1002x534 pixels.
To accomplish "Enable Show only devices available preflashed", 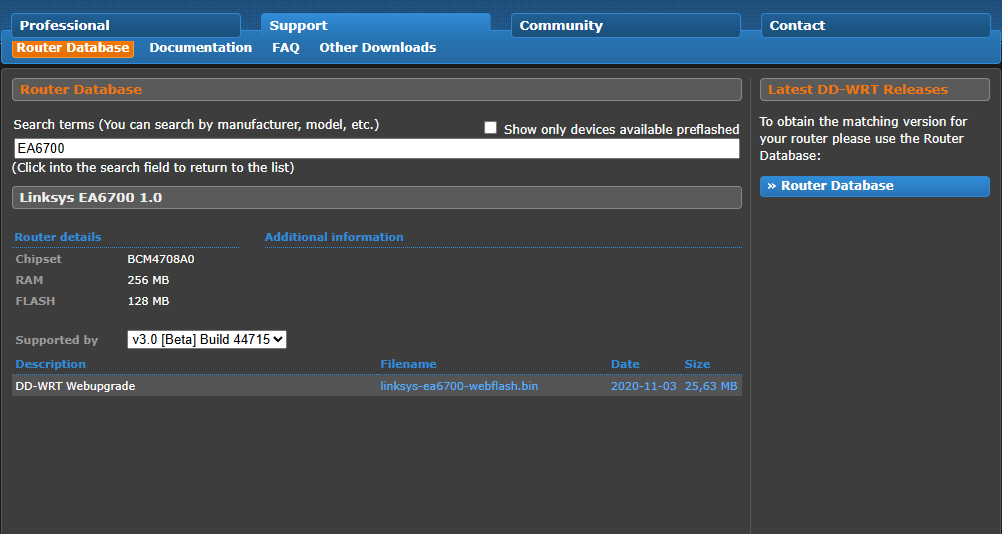I will click(x=490, y=128).
